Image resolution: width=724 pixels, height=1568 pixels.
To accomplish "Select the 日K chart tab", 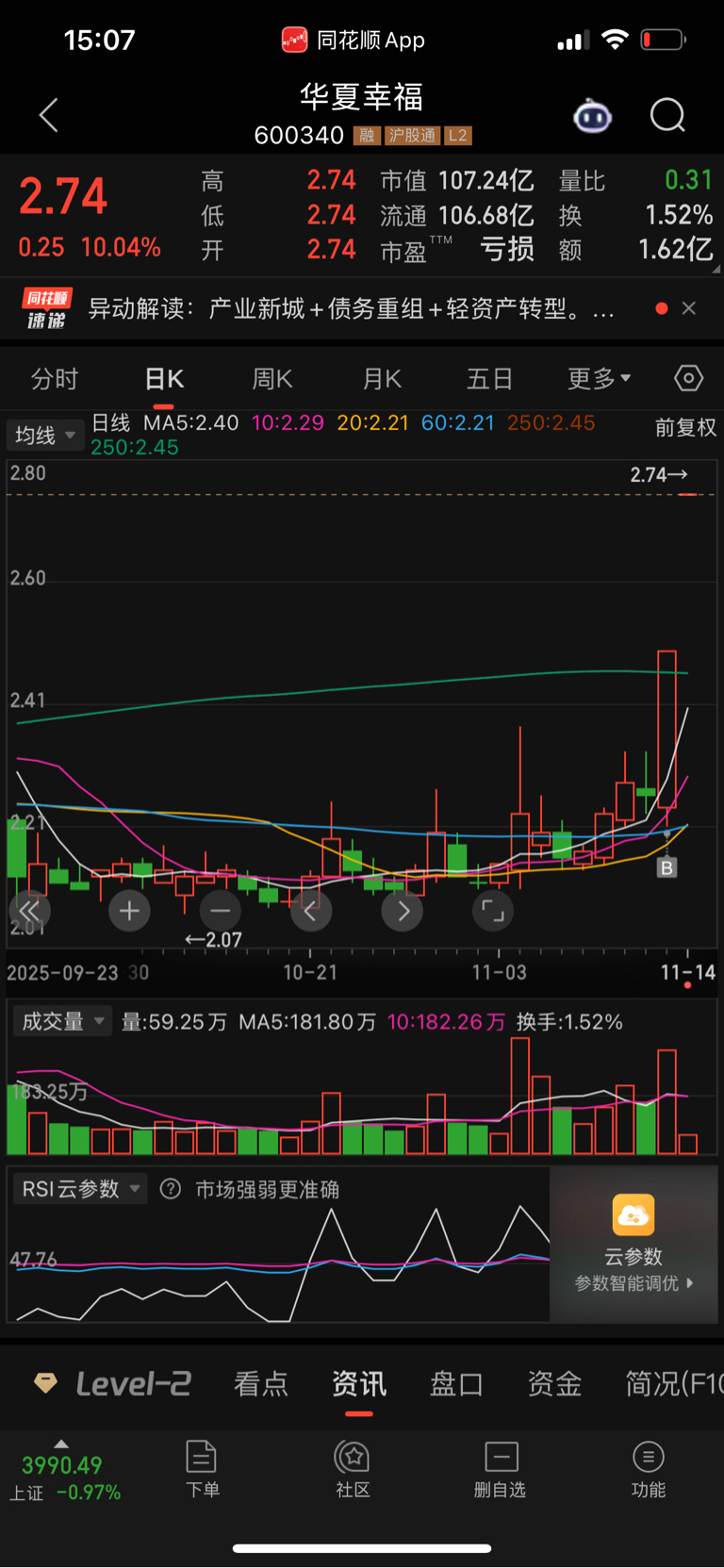I will coord(164,379).
